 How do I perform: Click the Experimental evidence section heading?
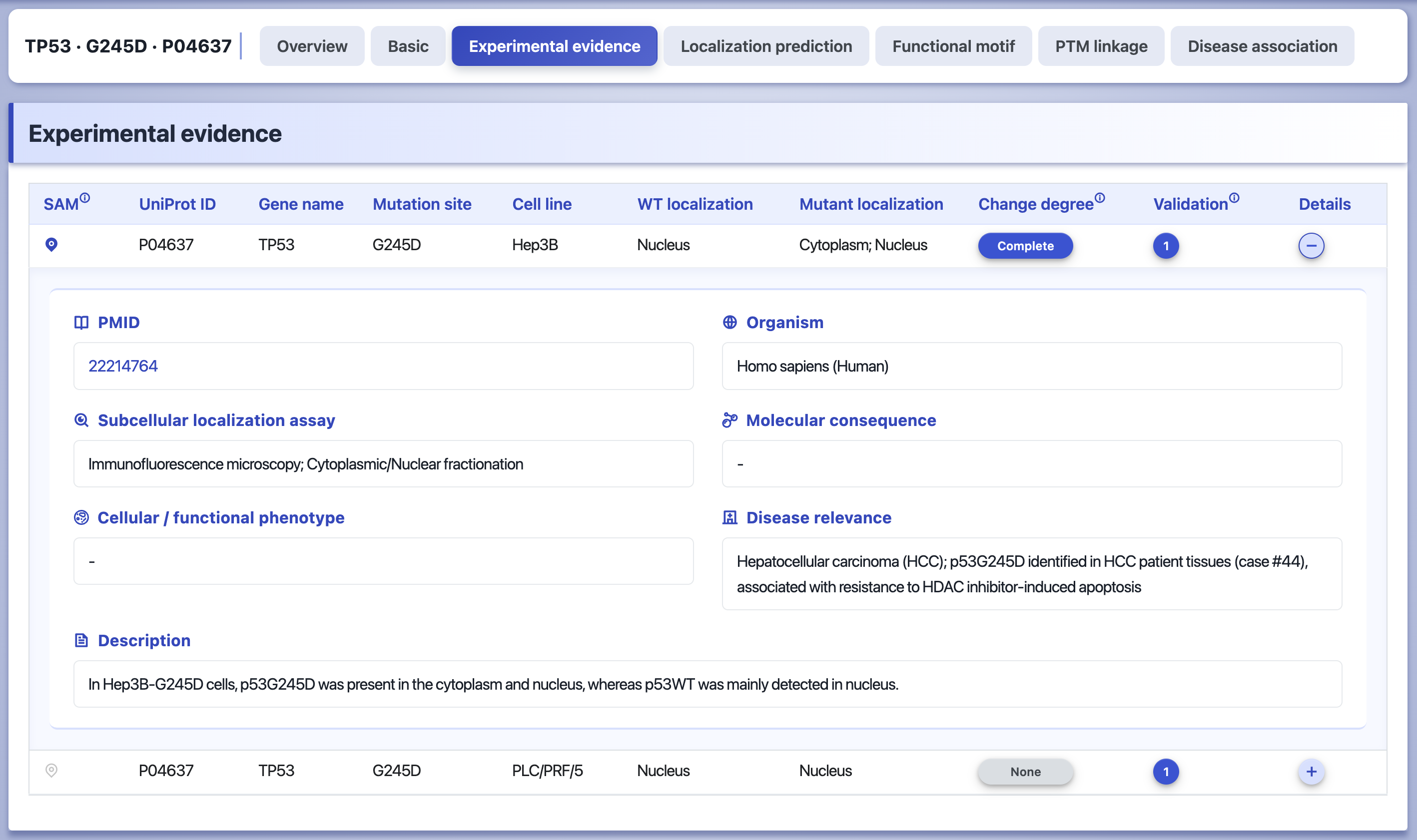click(x=155, y=133)
